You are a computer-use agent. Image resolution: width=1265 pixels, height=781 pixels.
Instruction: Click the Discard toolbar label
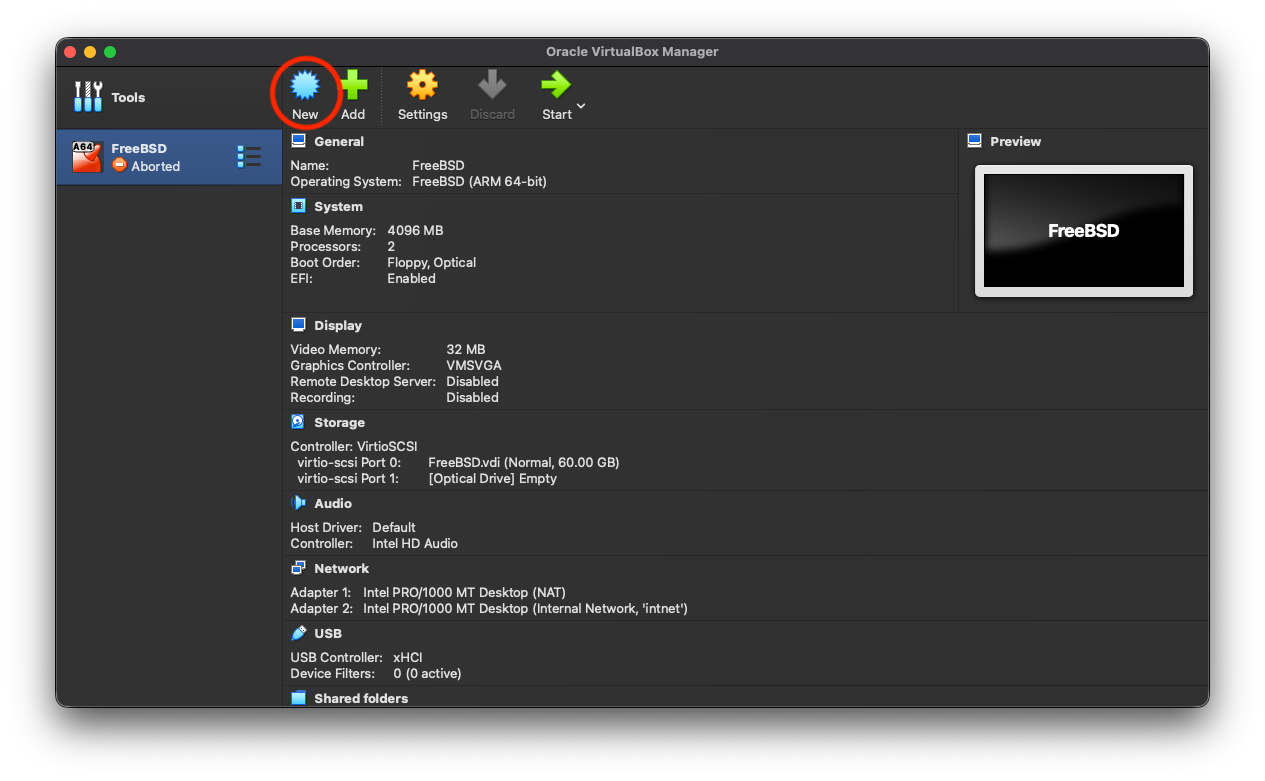click(x=492, y=114)
